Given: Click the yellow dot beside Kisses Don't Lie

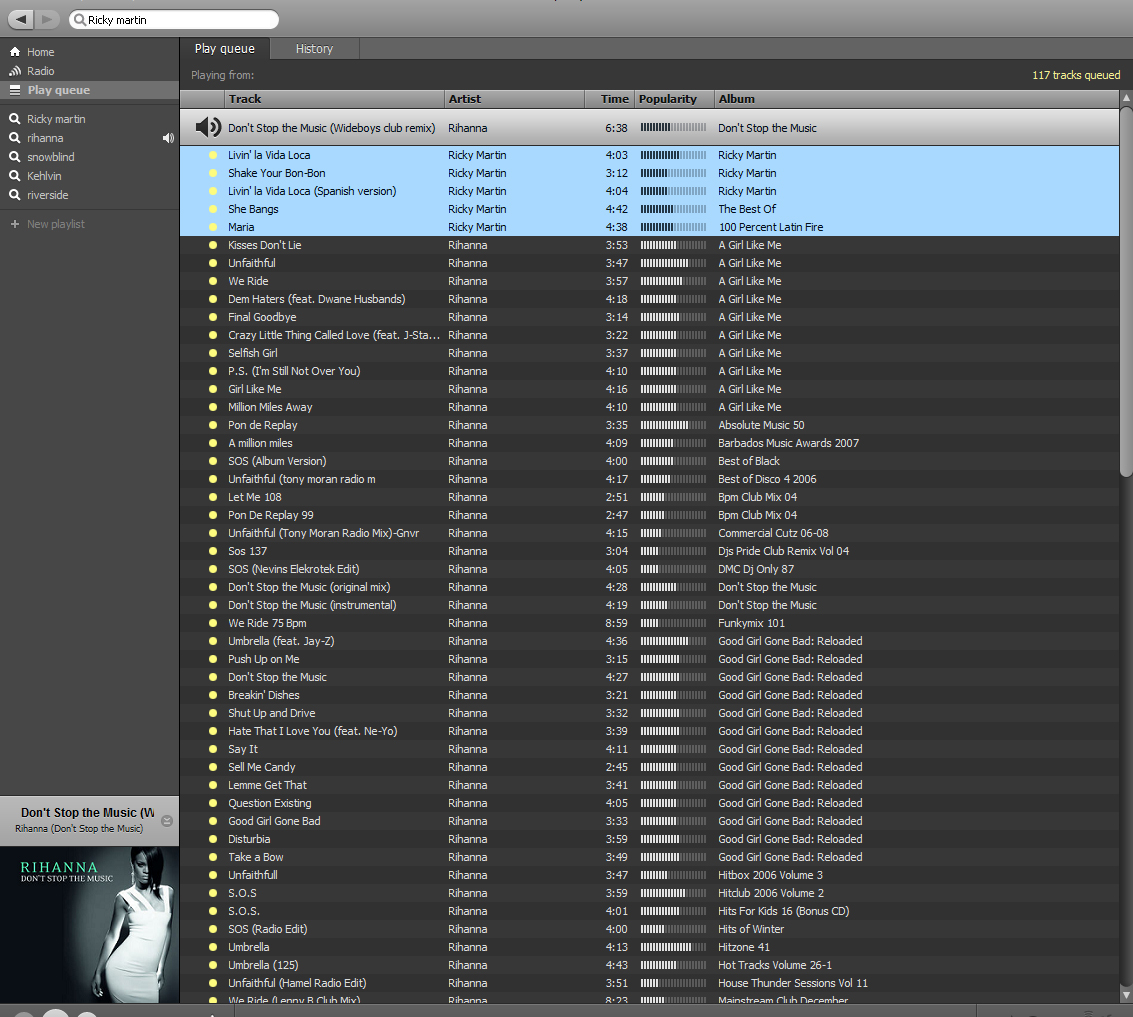Looking at the screenshot, I should [213, 245].
